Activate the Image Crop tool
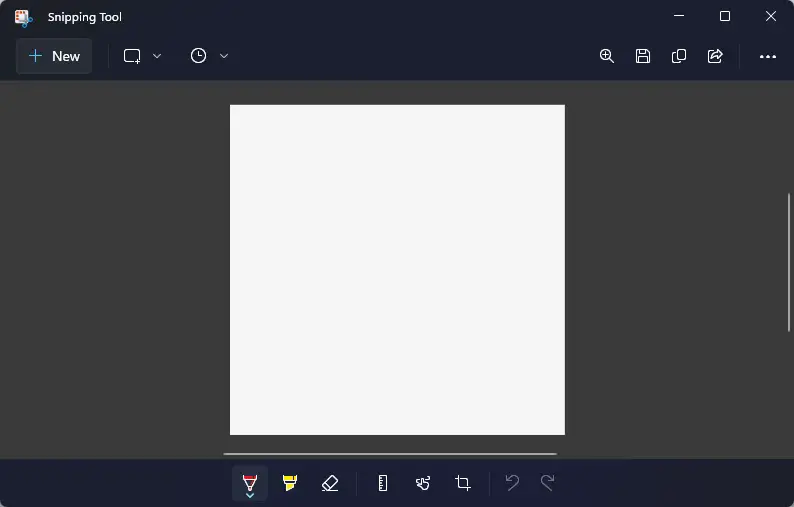Screen dimensions: 794x507 [x=463, y=483]
